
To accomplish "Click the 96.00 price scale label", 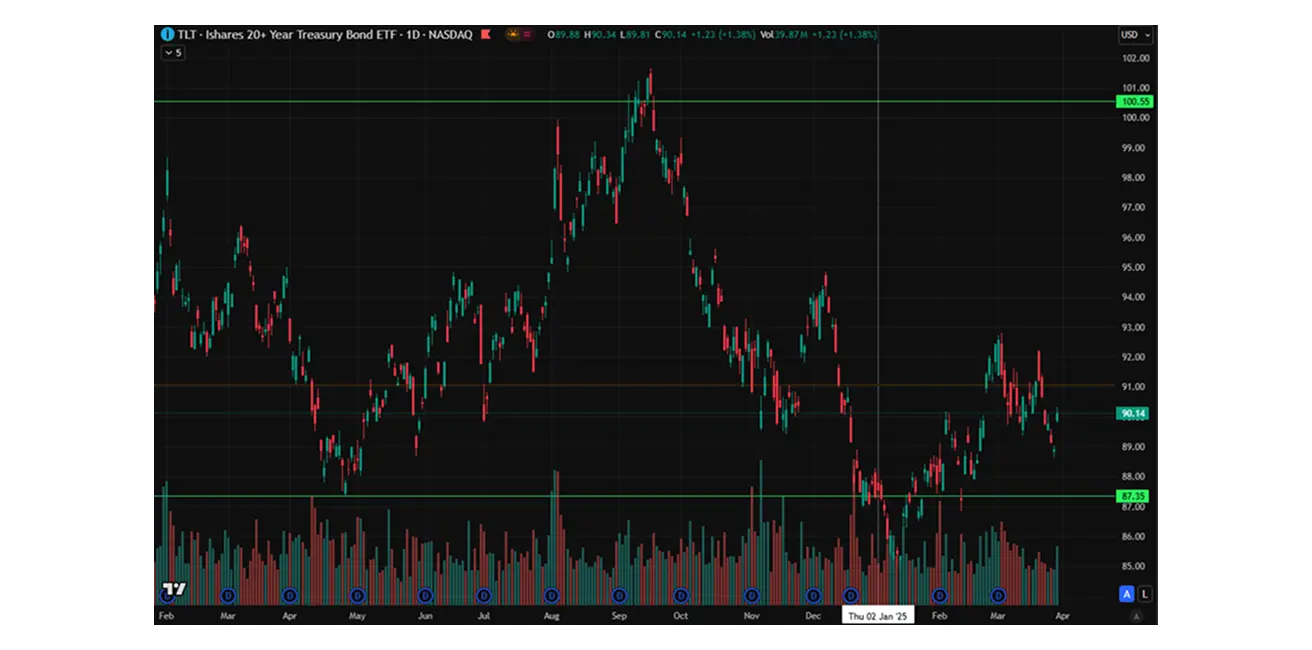I will [x=1135, y=238].
